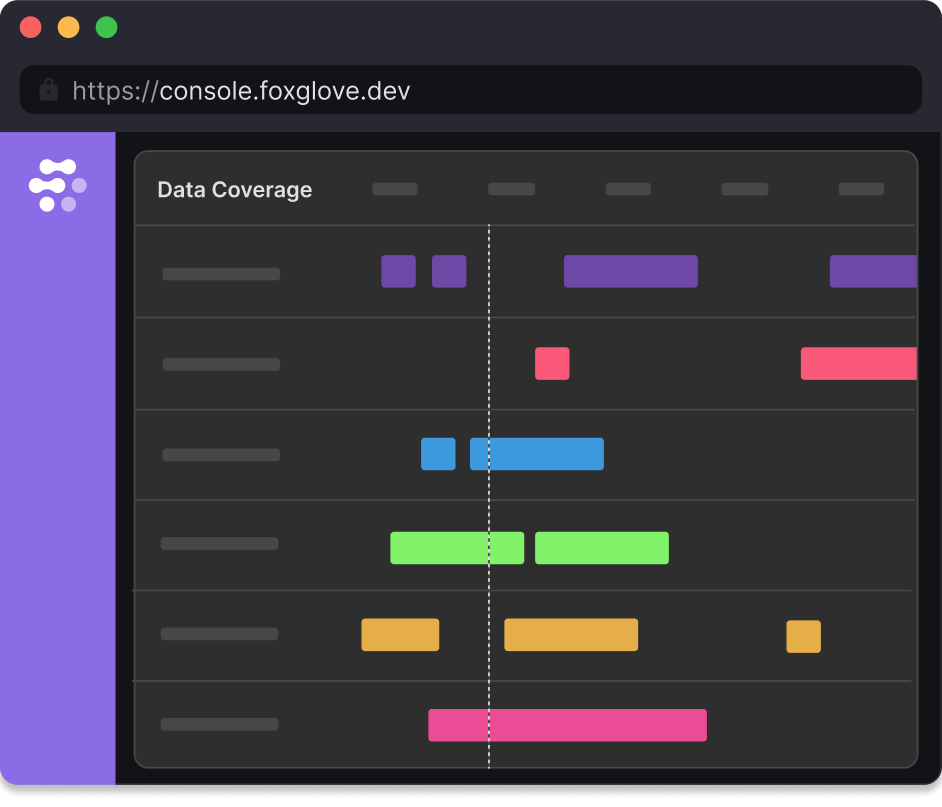Click the first timestamp marker in the header
This screenshot has width=942, height=807.
pyautogui.click(x=394, y=188)
